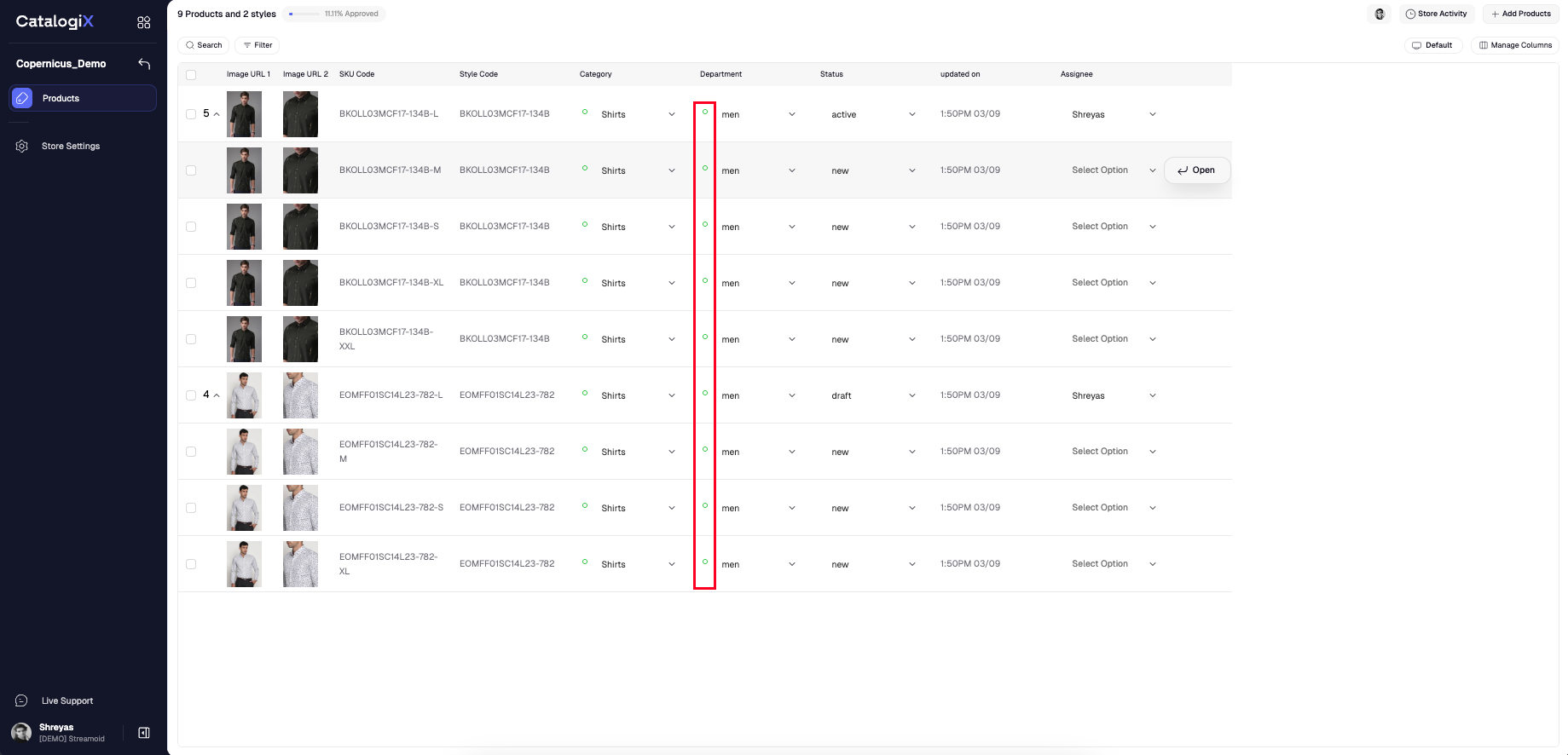
Task: Click the Open button on hovered row
Action: [1196, 170]
